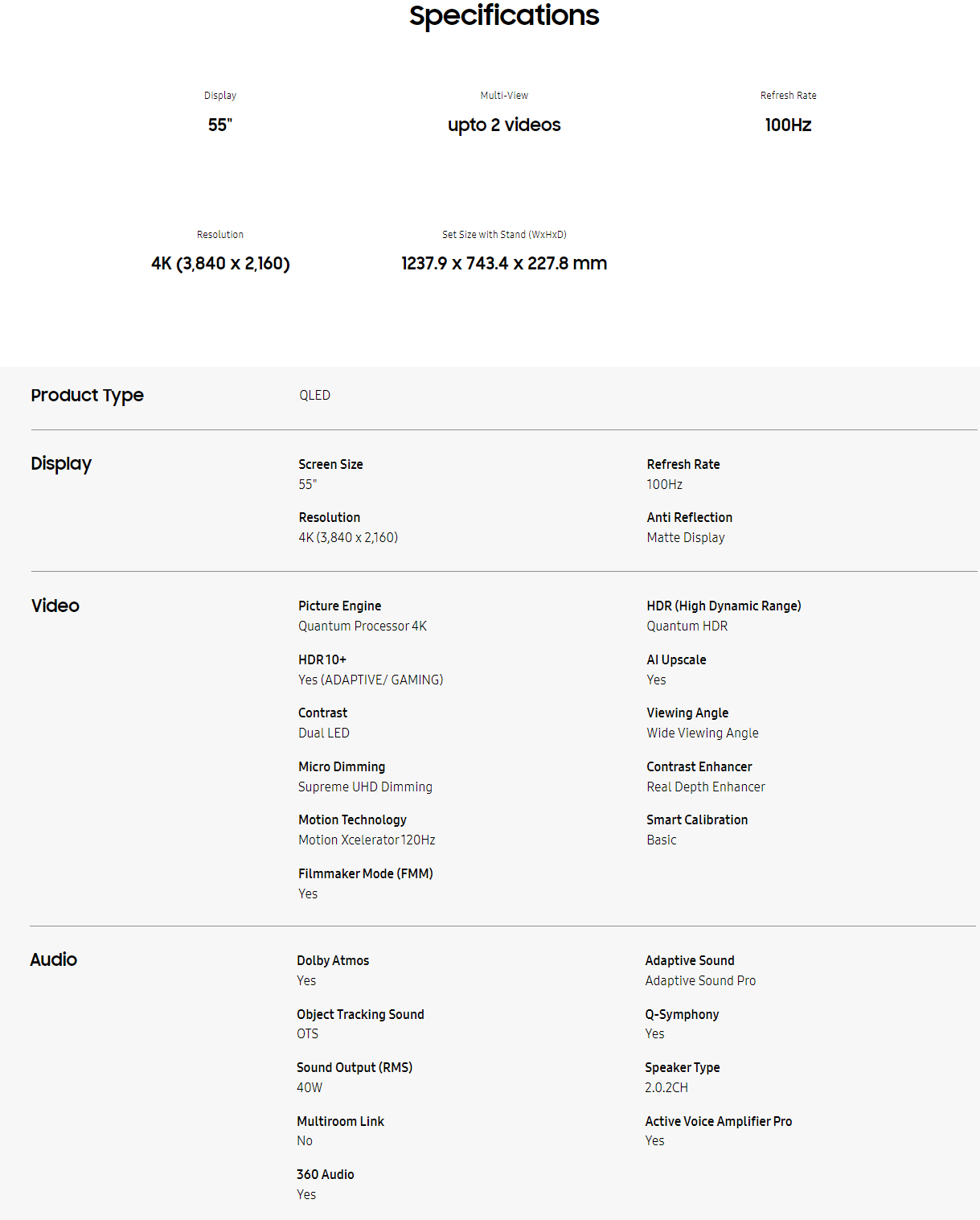The width and height of the screenshot is (980, 1220).
Task: Click the Smart Calibration spec label
Action: tap(697, 819)
